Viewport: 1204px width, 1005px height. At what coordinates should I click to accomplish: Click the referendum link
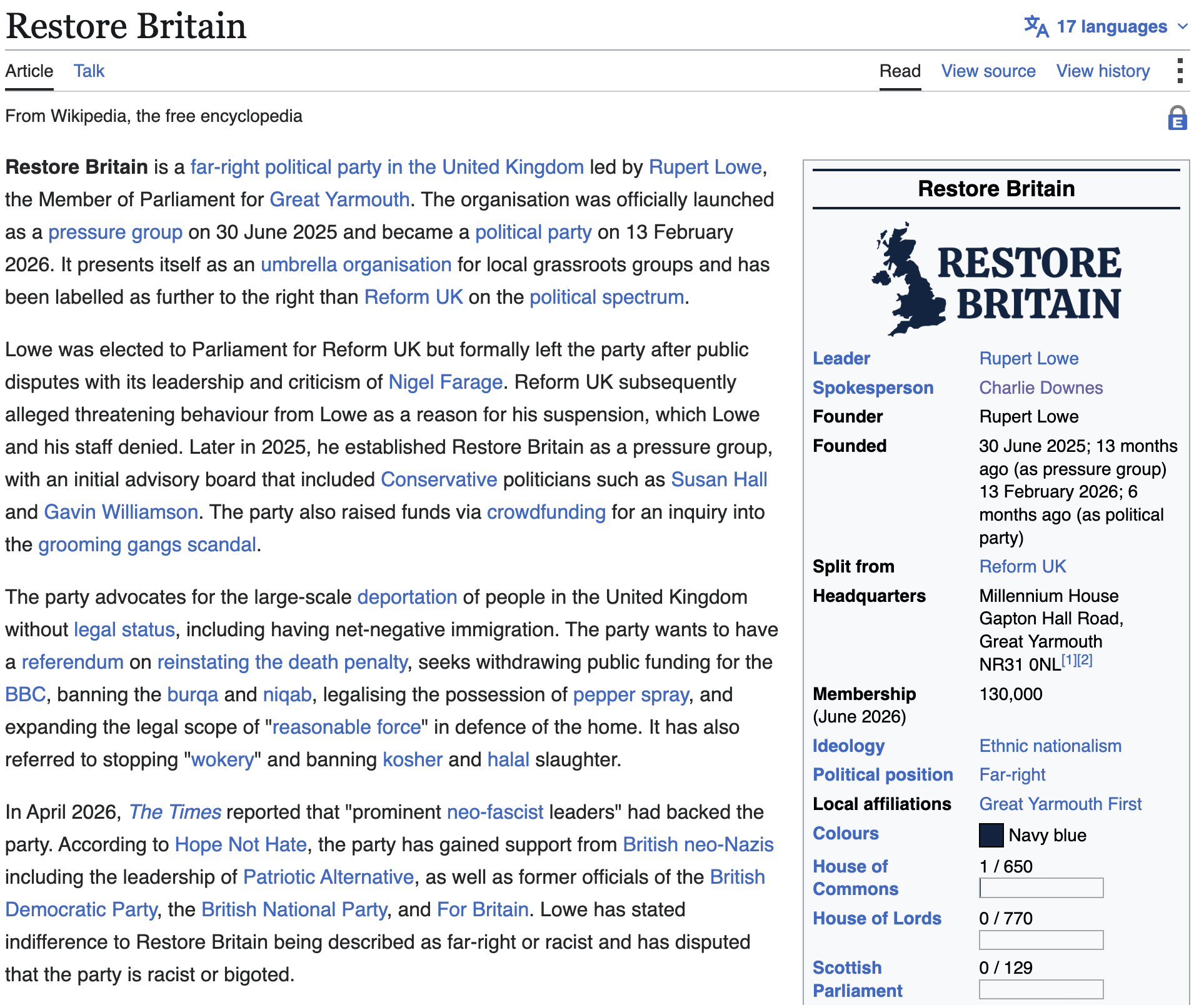(73, 662)
